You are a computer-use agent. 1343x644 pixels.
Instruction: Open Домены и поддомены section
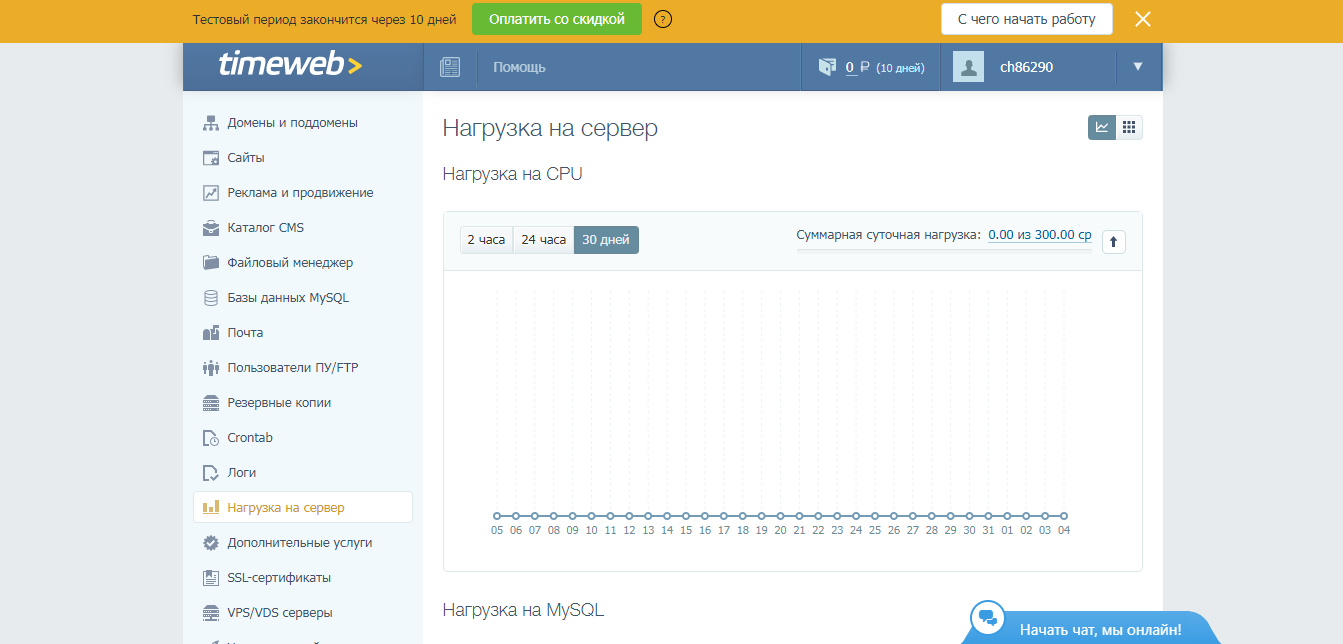292,123
